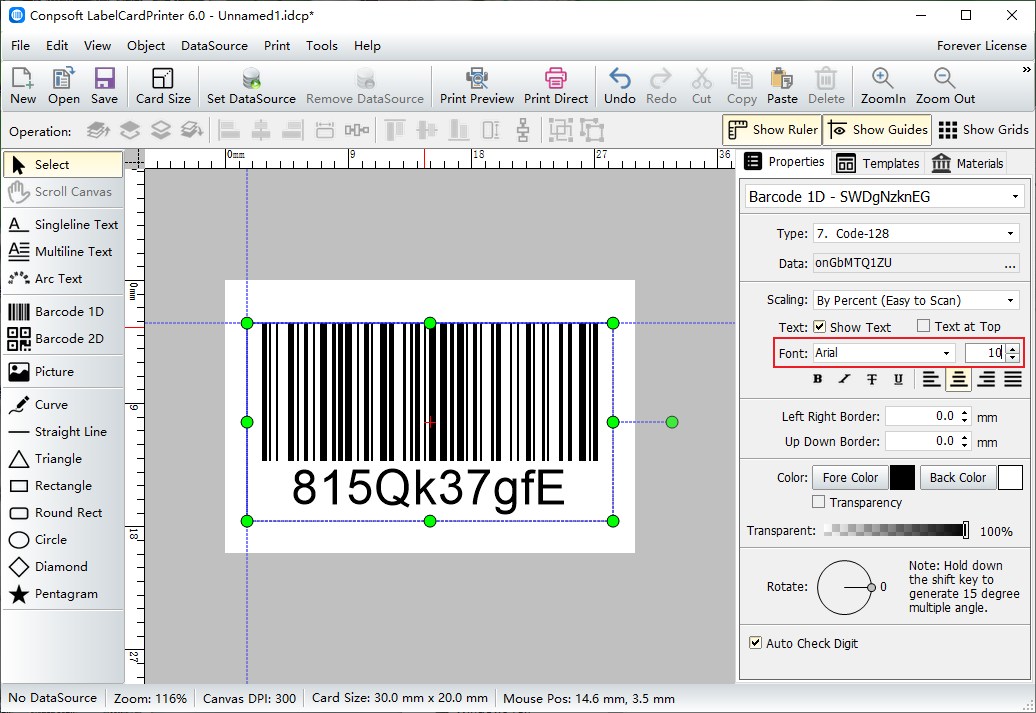
Task: Select the Round Rect tool
Action: [x=63, y=513]
